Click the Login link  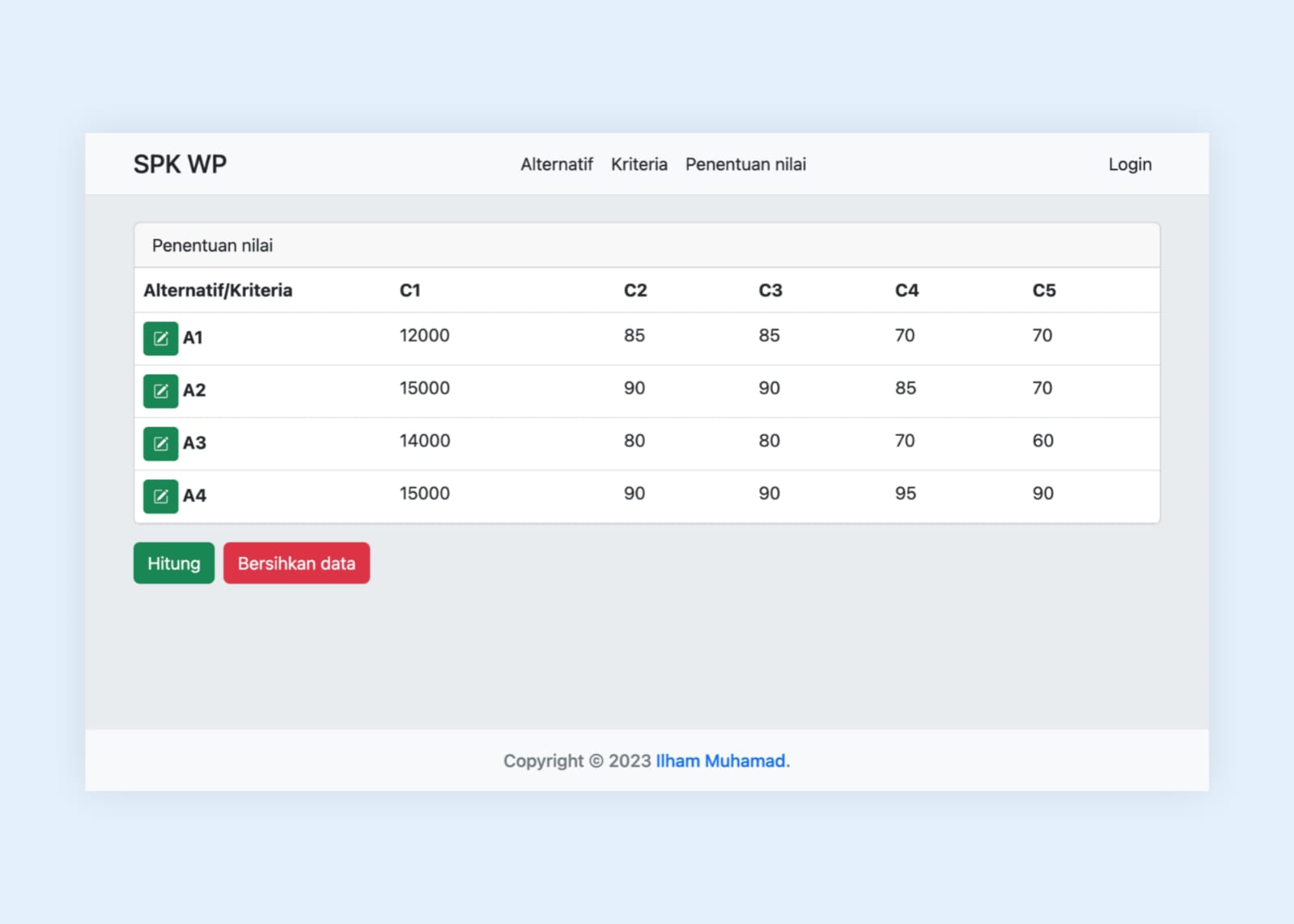coord(1129,164)
